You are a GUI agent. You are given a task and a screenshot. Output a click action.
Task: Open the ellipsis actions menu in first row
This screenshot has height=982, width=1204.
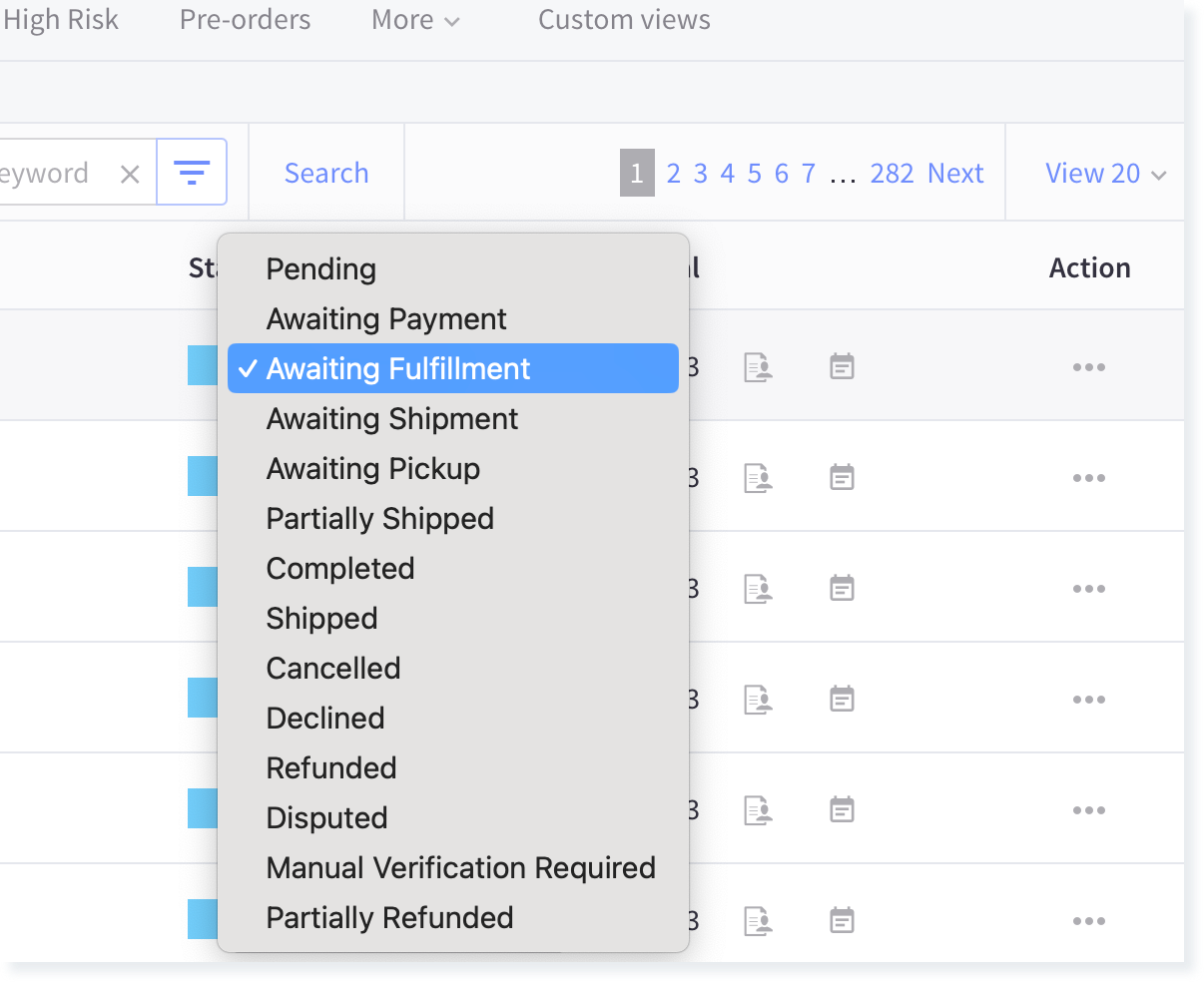coord(1088,366)
